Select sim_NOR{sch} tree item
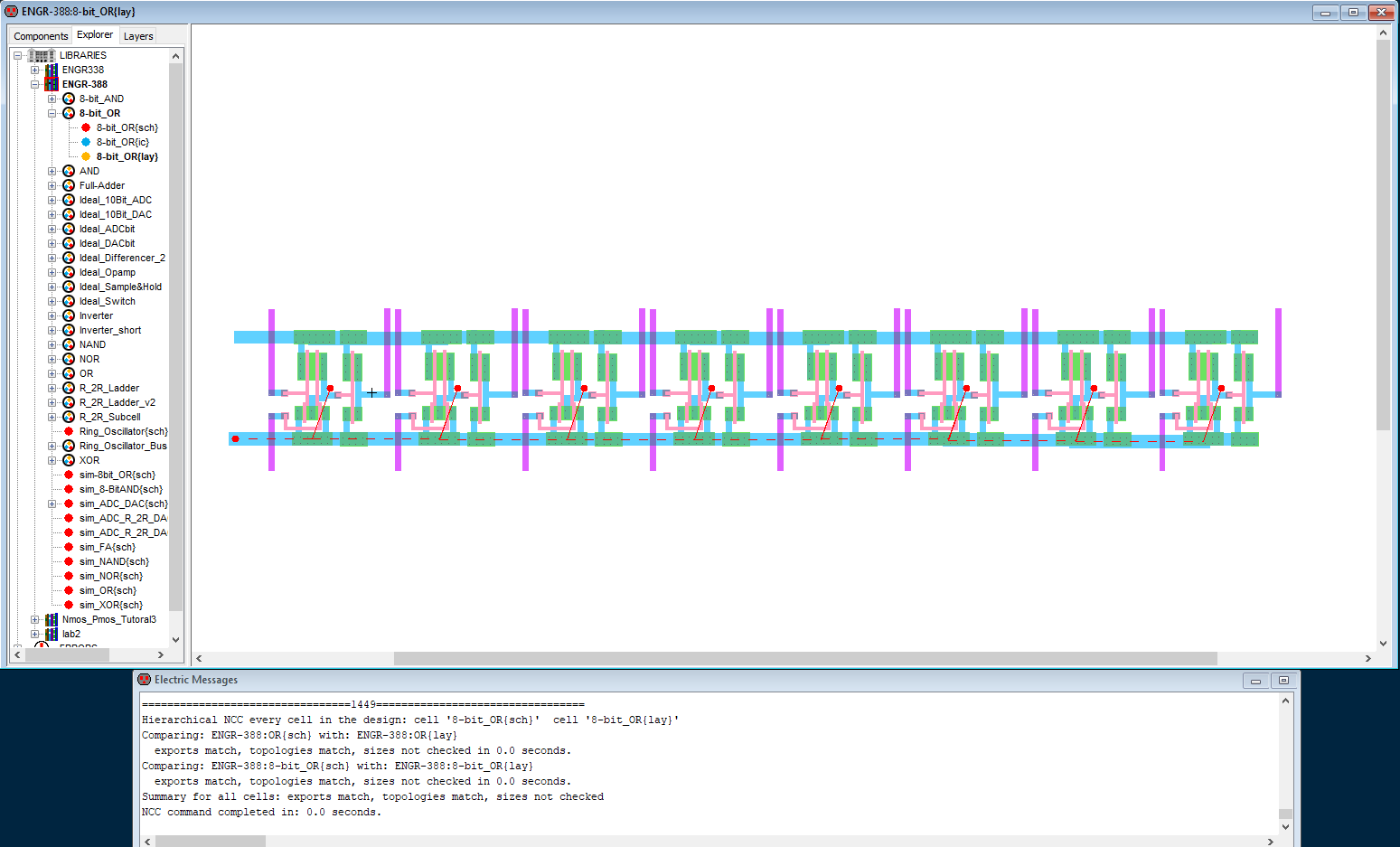This screenshot has width=1400, height=847. (111, 576)
